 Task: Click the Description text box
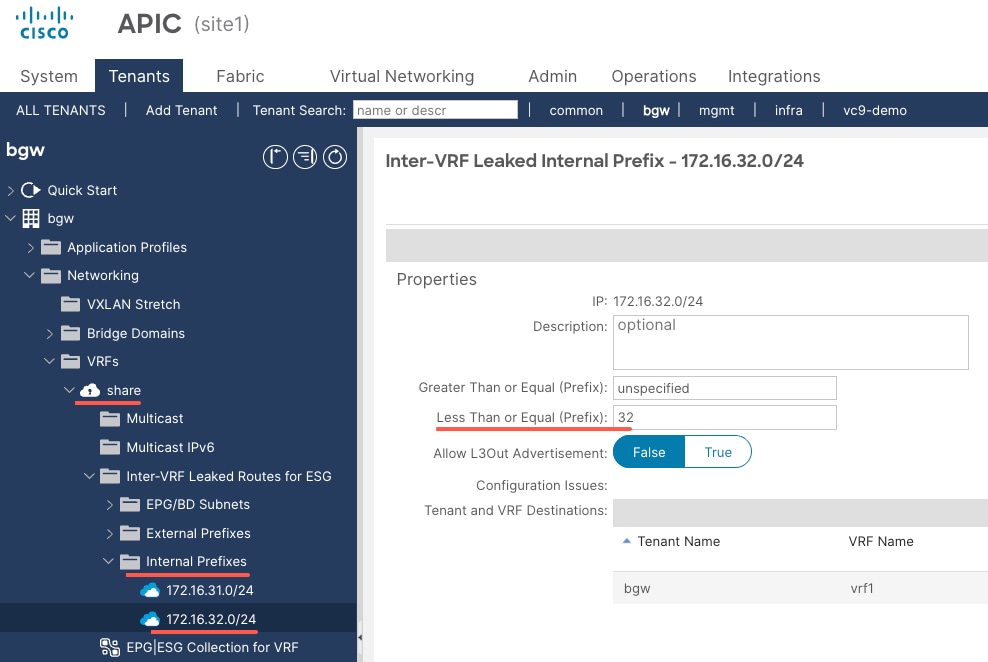pos(790,342)
